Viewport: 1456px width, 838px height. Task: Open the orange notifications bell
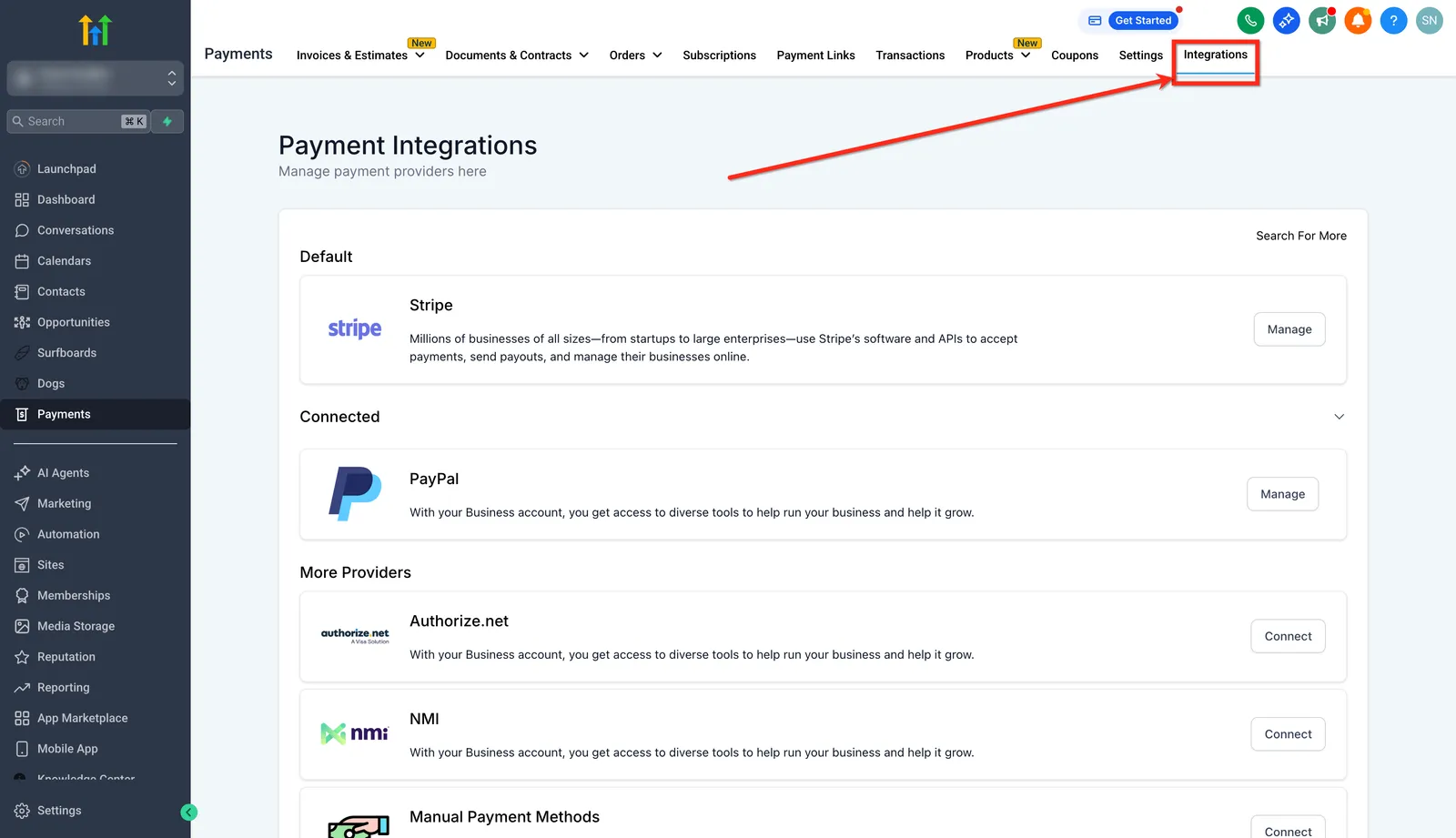coord(1358,20)
